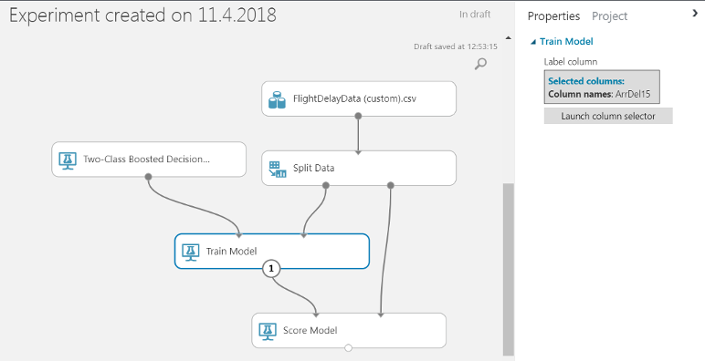Collapse the Train Model properties section

(533, 42)
